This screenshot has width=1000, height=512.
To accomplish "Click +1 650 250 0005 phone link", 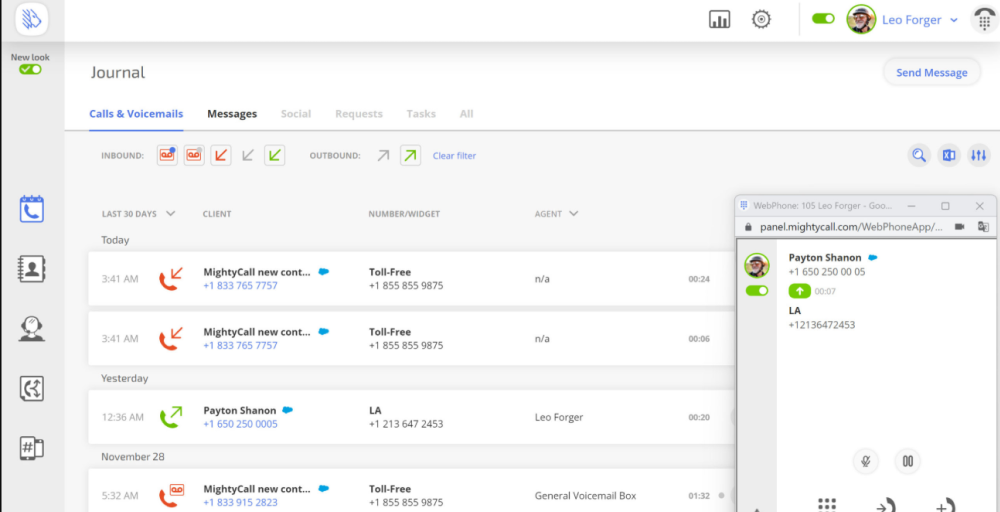I will click(x=240, y=424).
